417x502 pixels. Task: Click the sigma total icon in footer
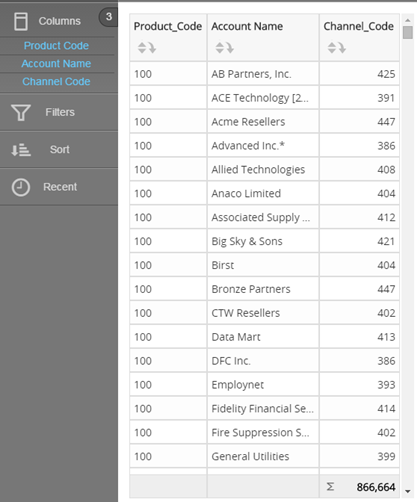click(x=330, y=487)
